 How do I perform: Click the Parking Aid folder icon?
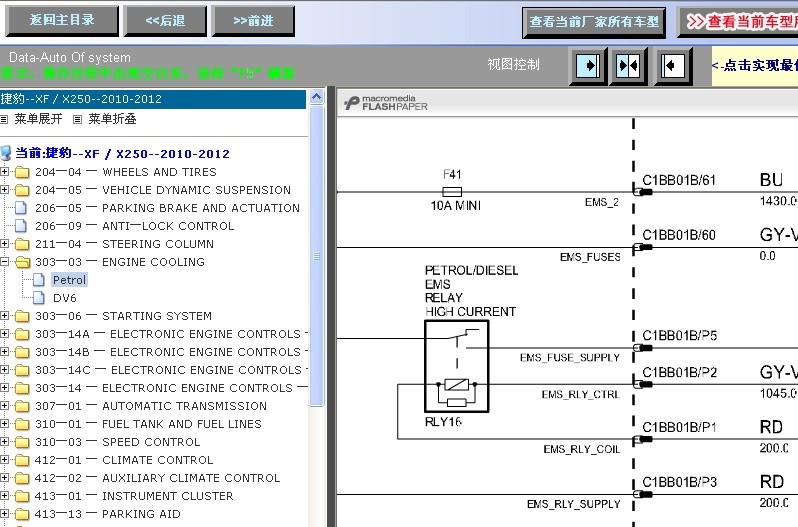(22, 514)
